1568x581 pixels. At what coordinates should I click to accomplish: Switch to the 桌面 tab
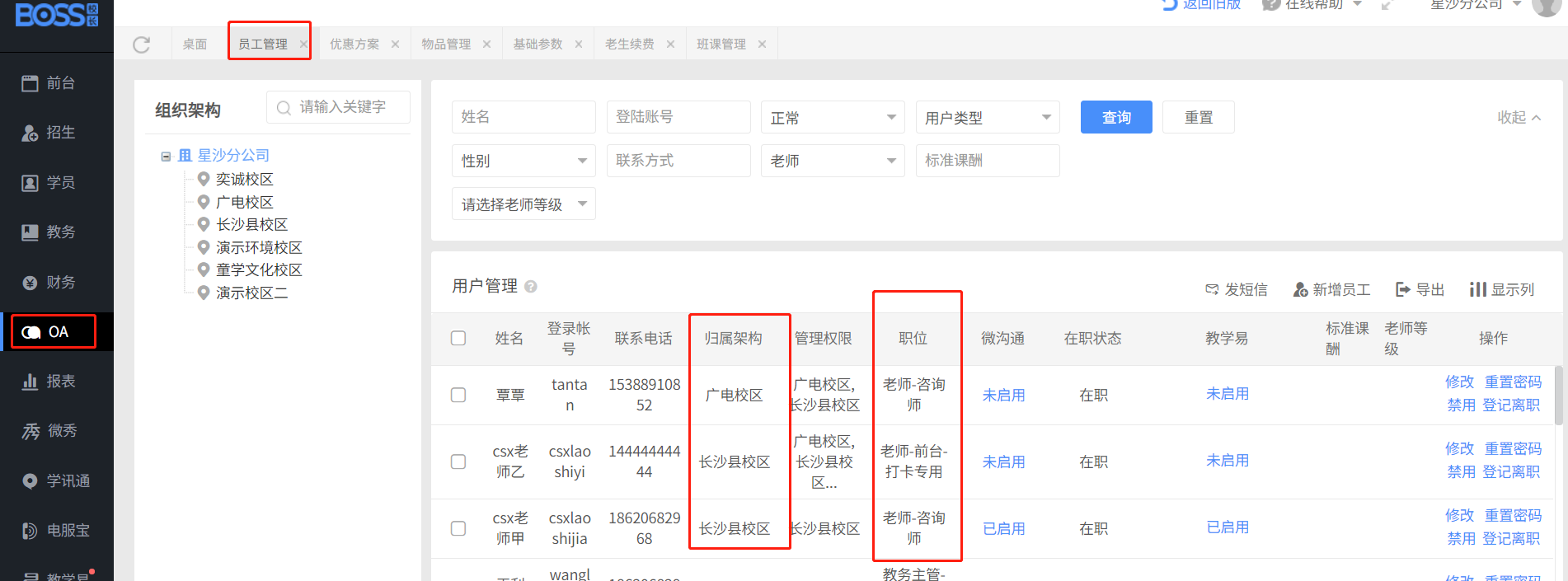coord(195,45)
